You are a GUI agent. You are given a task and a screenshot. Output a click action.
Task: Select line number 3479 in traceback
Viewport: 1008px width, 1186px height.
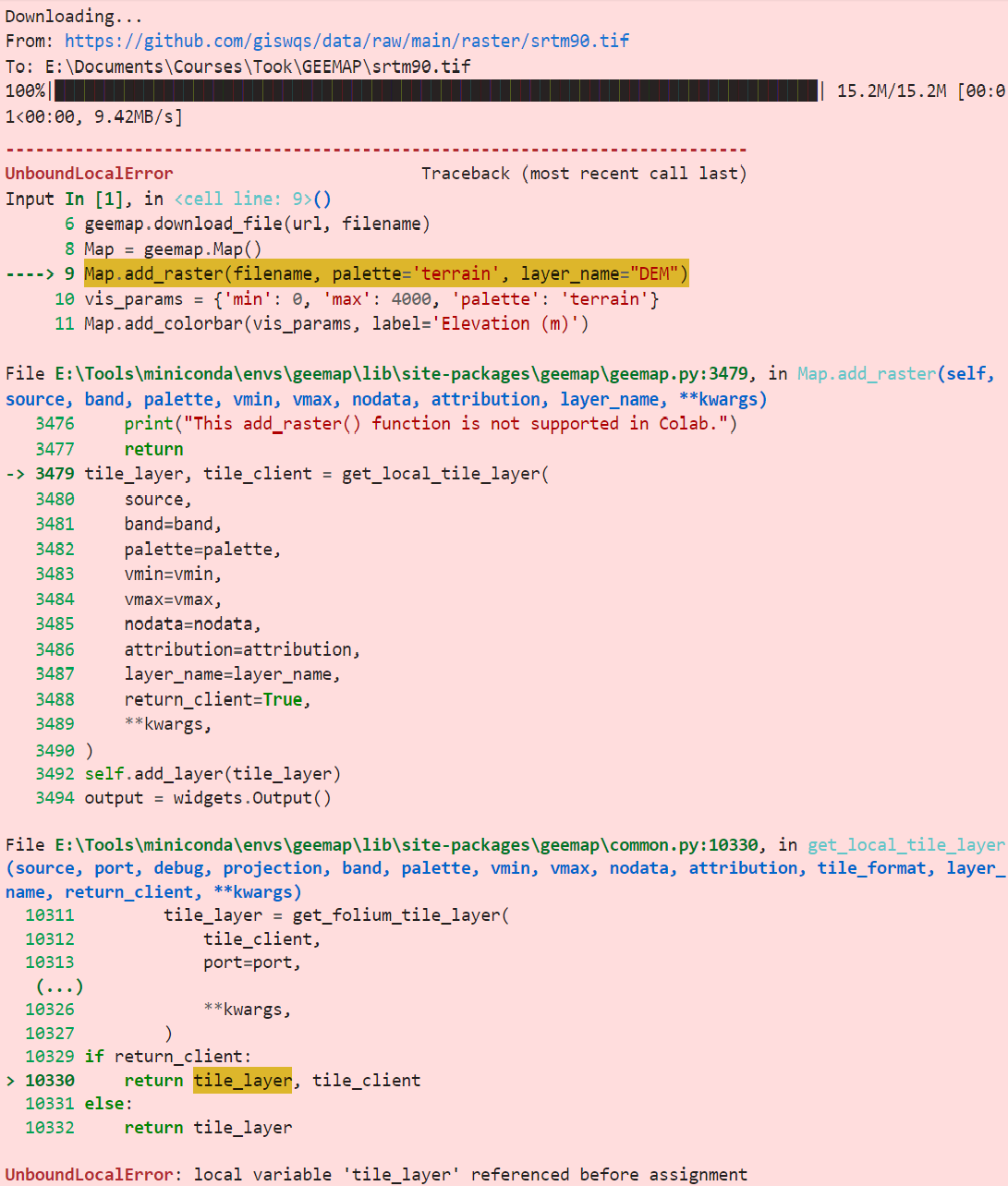click(51, 473)
